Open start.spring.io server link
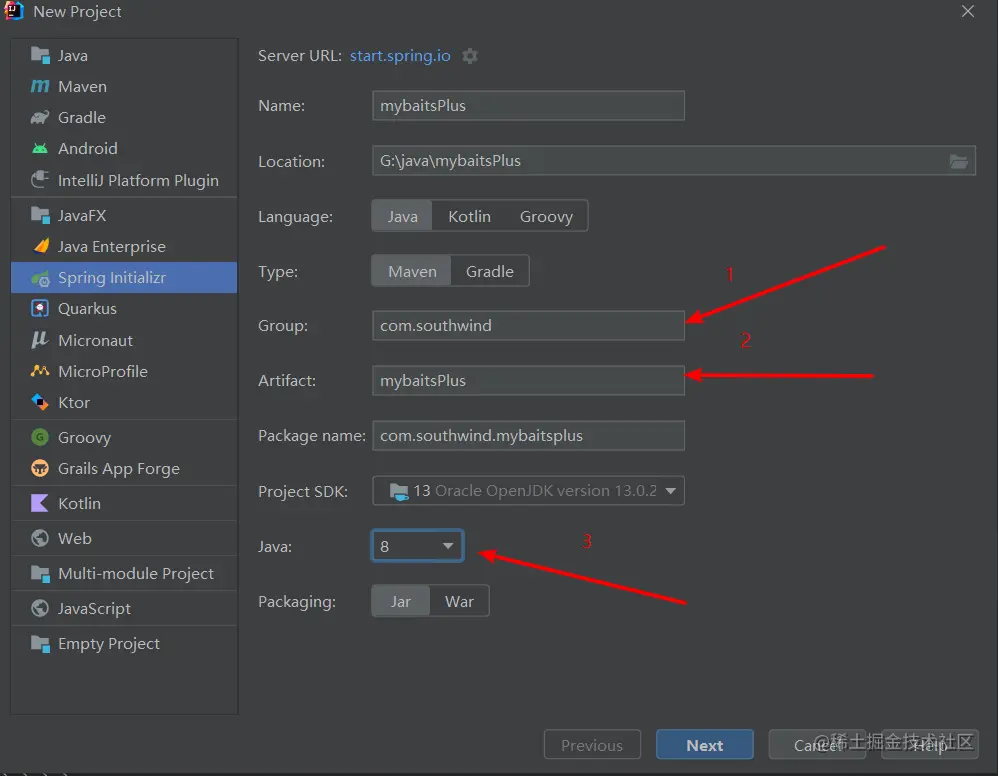This screenshot has width=998, height=776. pos(400,56)
